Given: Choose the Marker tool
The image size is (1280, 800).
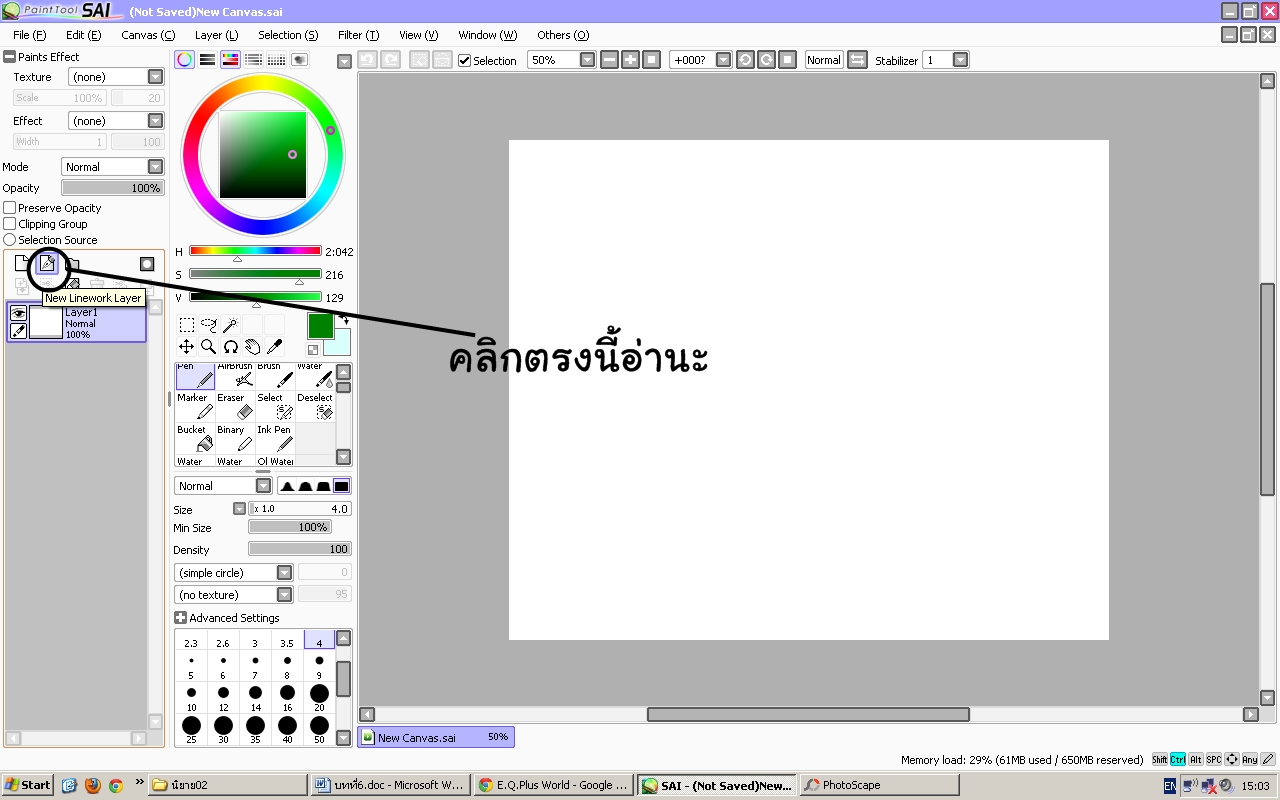Looking at the screenshot, I should click(195, 406).
